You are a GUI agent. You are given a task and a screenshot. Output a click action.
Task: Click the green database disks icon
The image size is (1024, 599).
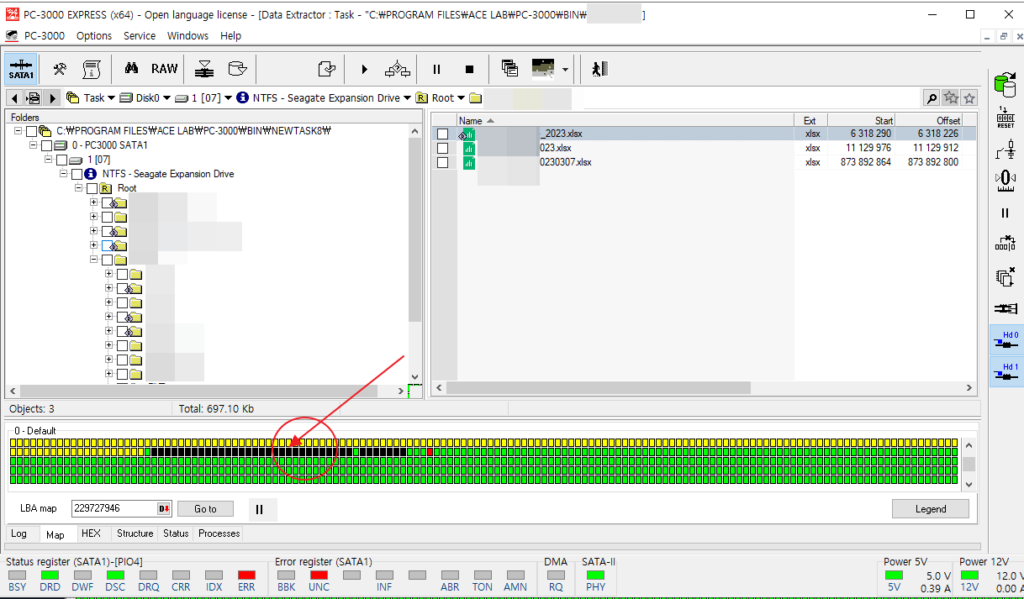[x=1005, y=84]
